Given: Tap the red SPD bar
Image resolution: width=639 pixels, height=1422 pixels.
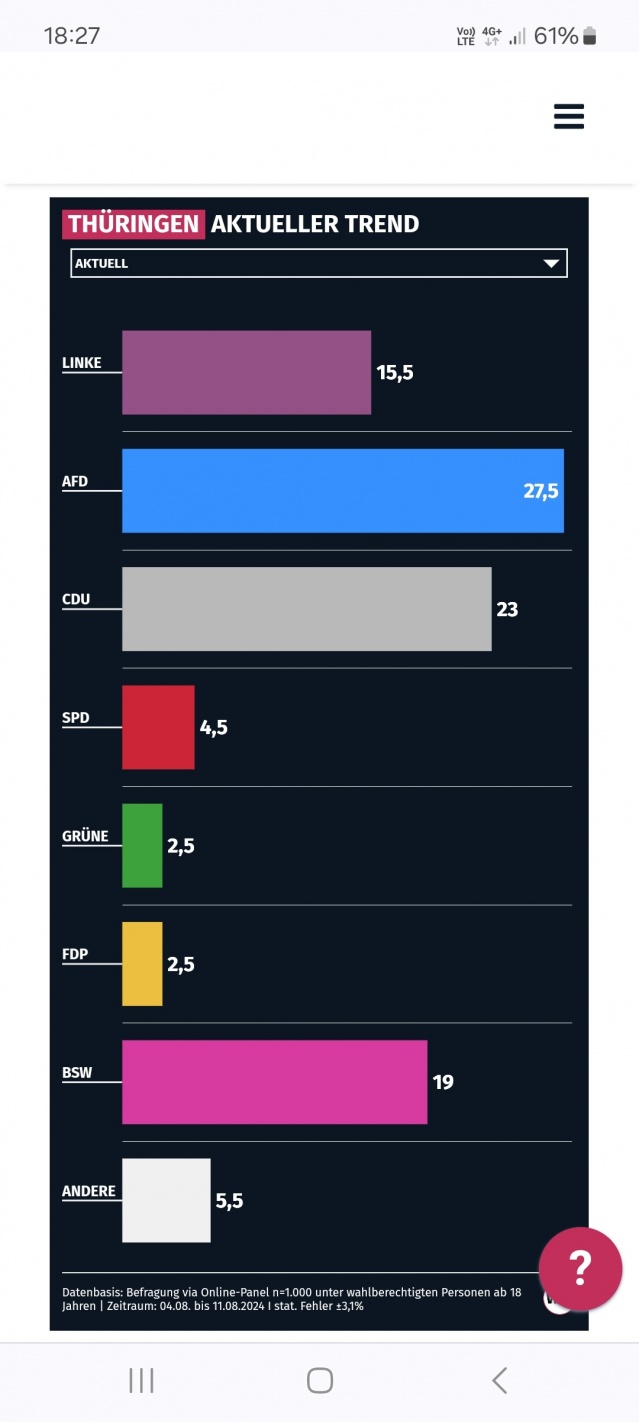Looking at the screenshot, I should pyautogui.click(x=158, y=727).
